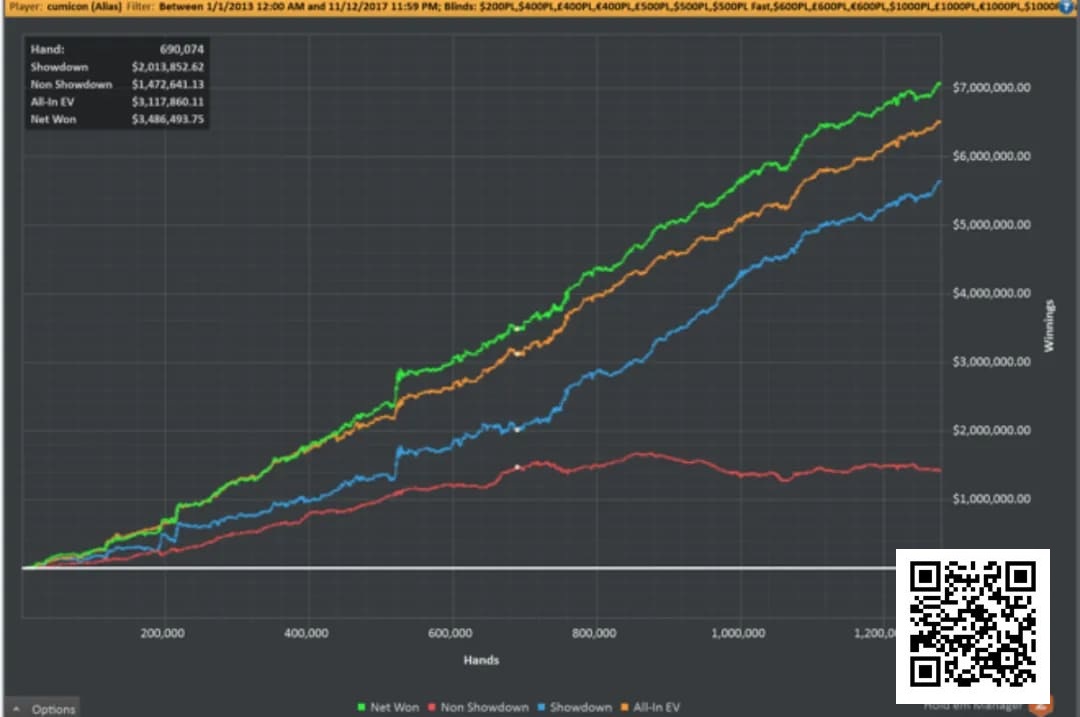Screen dimensions: 1080x717
Task: Click the blue Showdown legend marker
Action: 541,707
